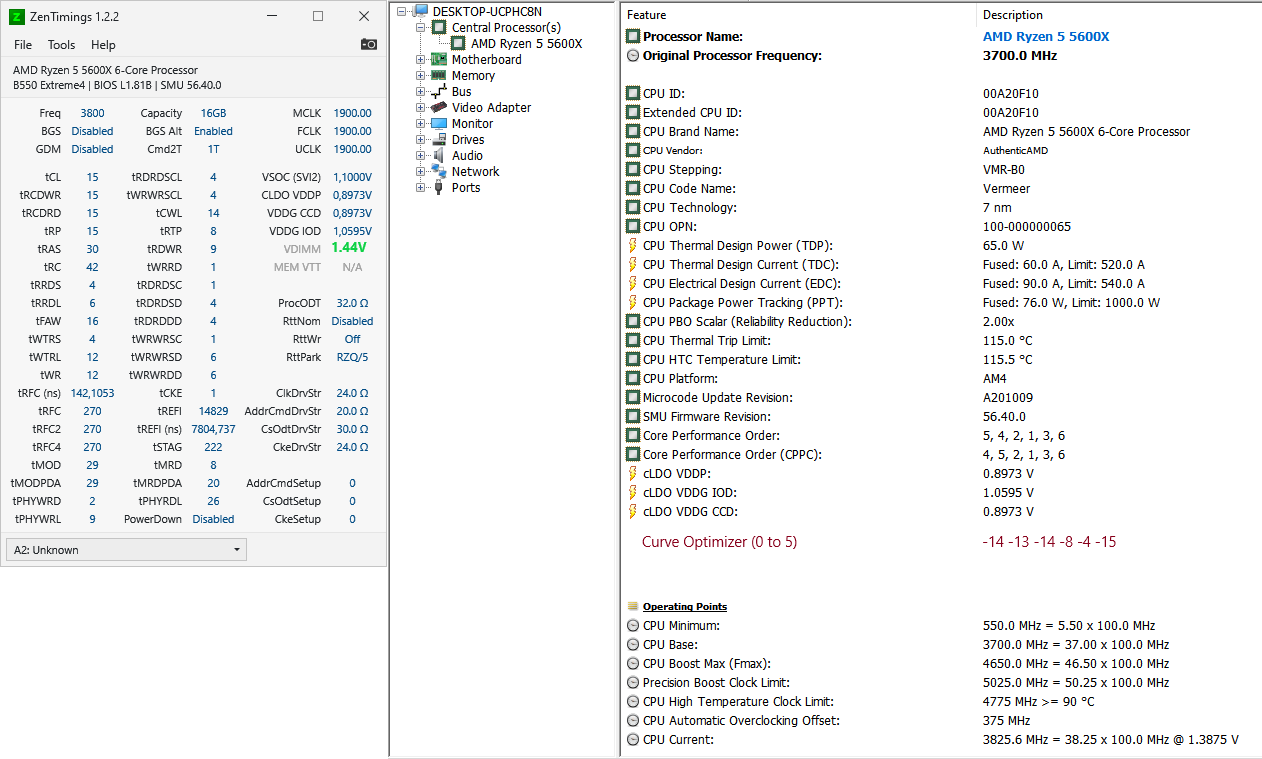The height and width of the screenshot is (759, 1262).
Task: Click the clock icon beside CPU Current
Action: click(632, 739)
